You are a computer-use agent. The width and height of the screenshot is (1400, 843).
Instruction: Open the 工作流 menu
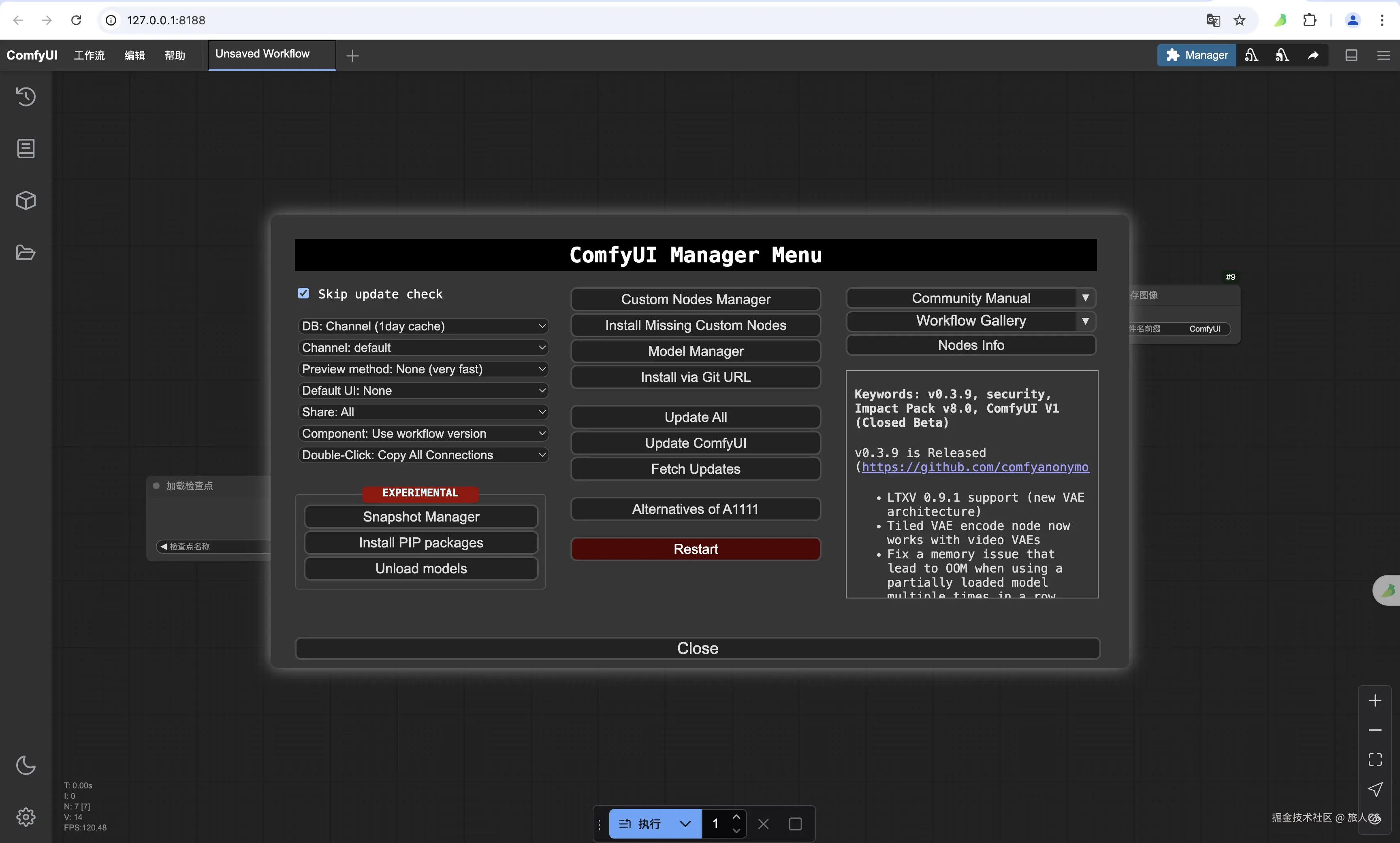click(x=89, y=55)
